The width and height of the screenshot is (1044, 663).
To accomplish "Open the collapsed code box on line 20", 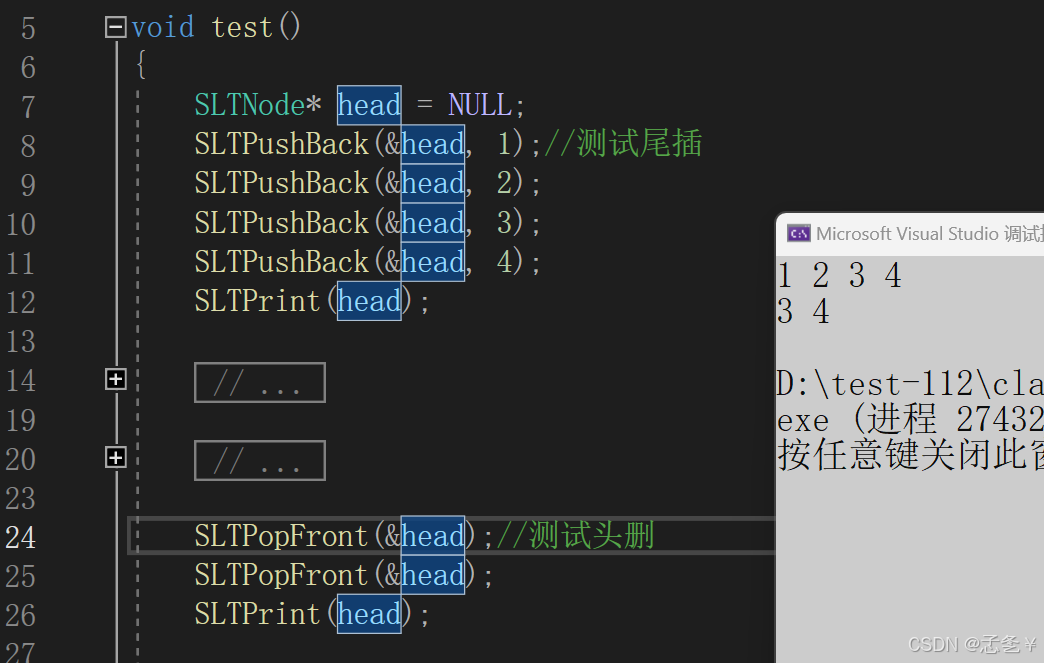I will [x=260, y=461].
